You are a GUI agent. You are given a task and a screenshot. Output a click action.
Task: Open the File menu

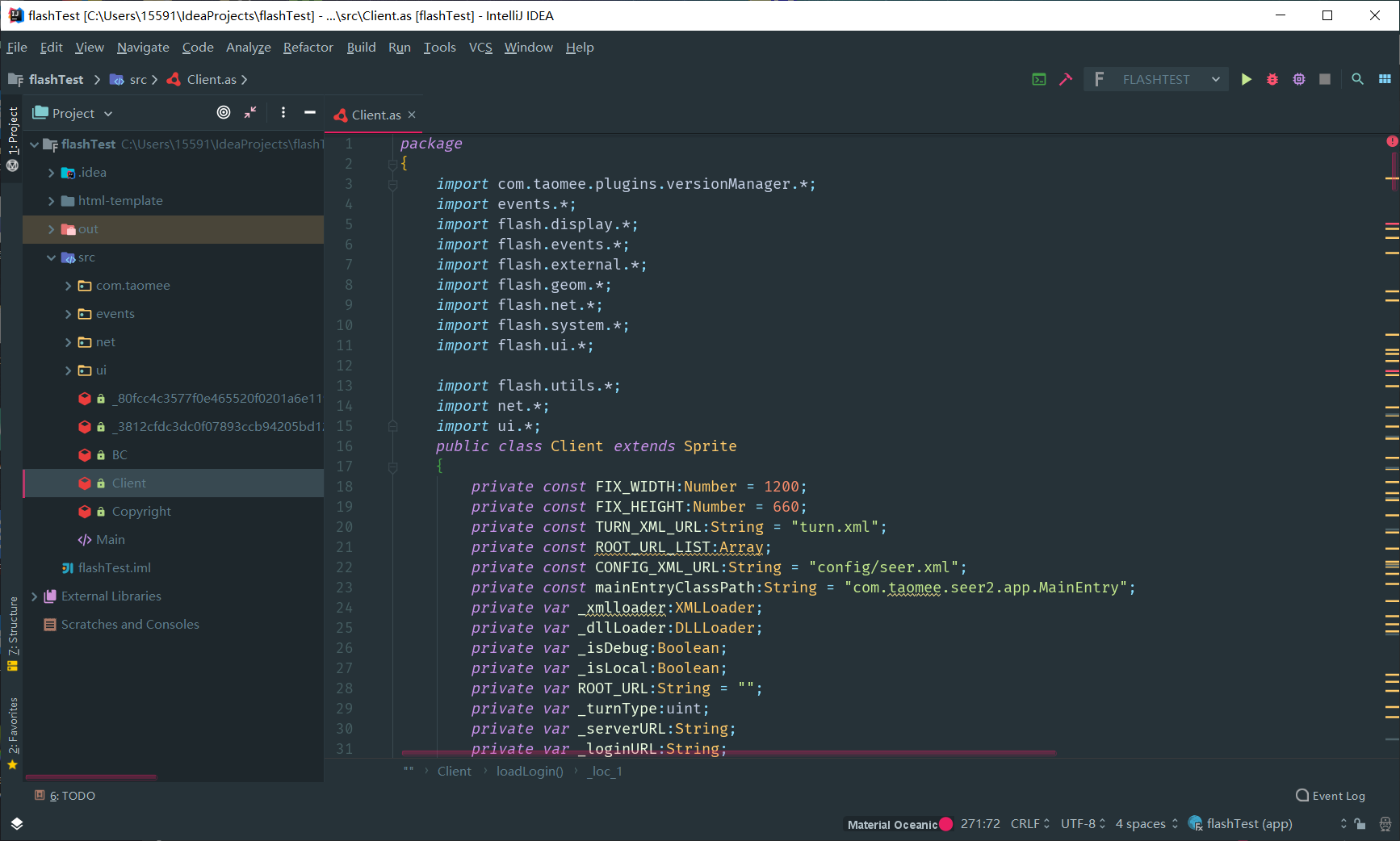pos(17,48)
